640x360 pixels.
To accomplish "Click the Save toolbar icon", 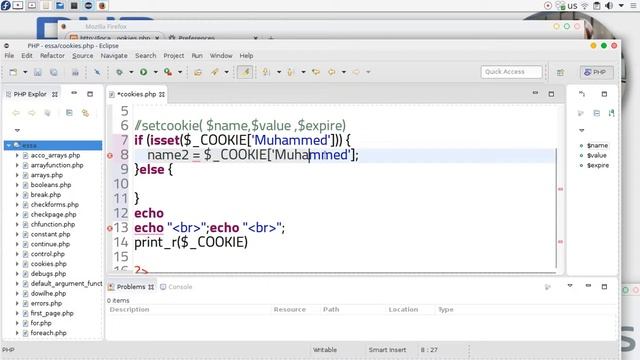I will point(38,72).
